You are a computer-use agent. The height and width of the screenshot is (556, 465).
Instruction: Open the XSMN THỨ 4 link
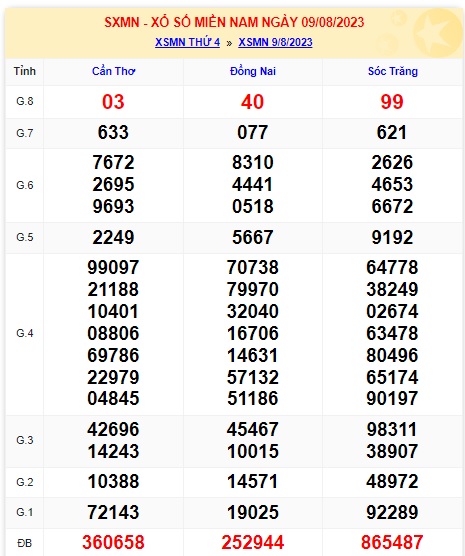[x=187, y=42]
